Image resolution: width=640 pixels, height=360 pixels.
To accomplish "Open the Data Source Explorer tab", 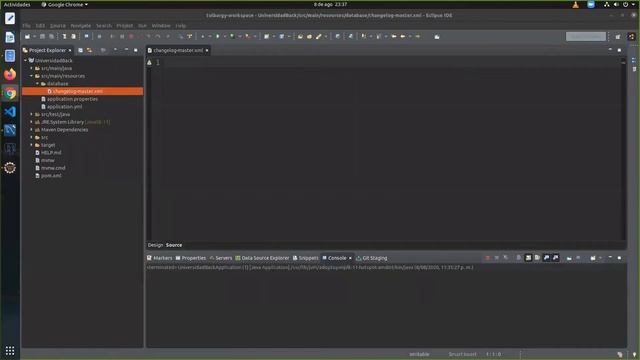I will (x=262, y=258).
